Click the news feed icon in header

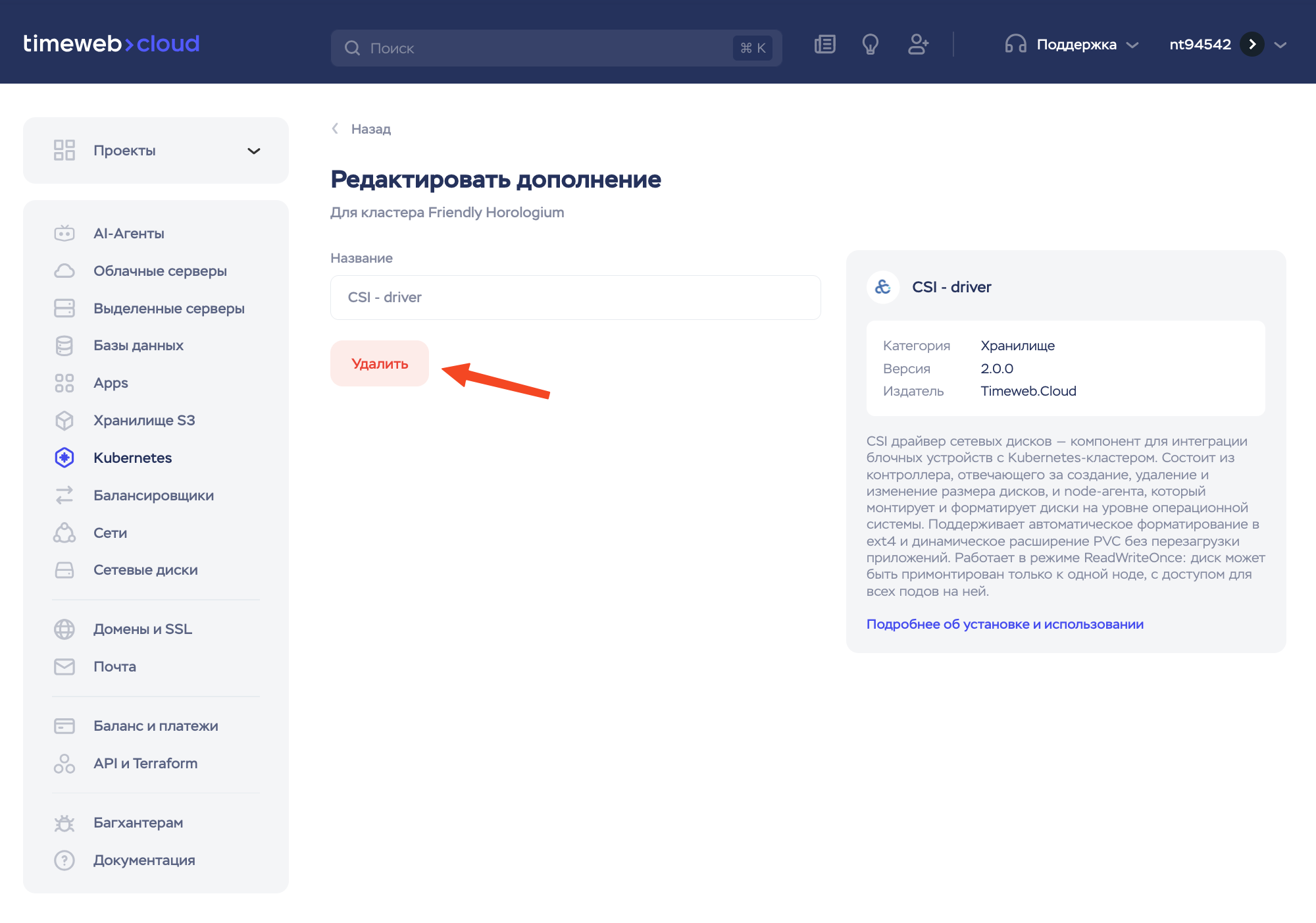(824, 45)
